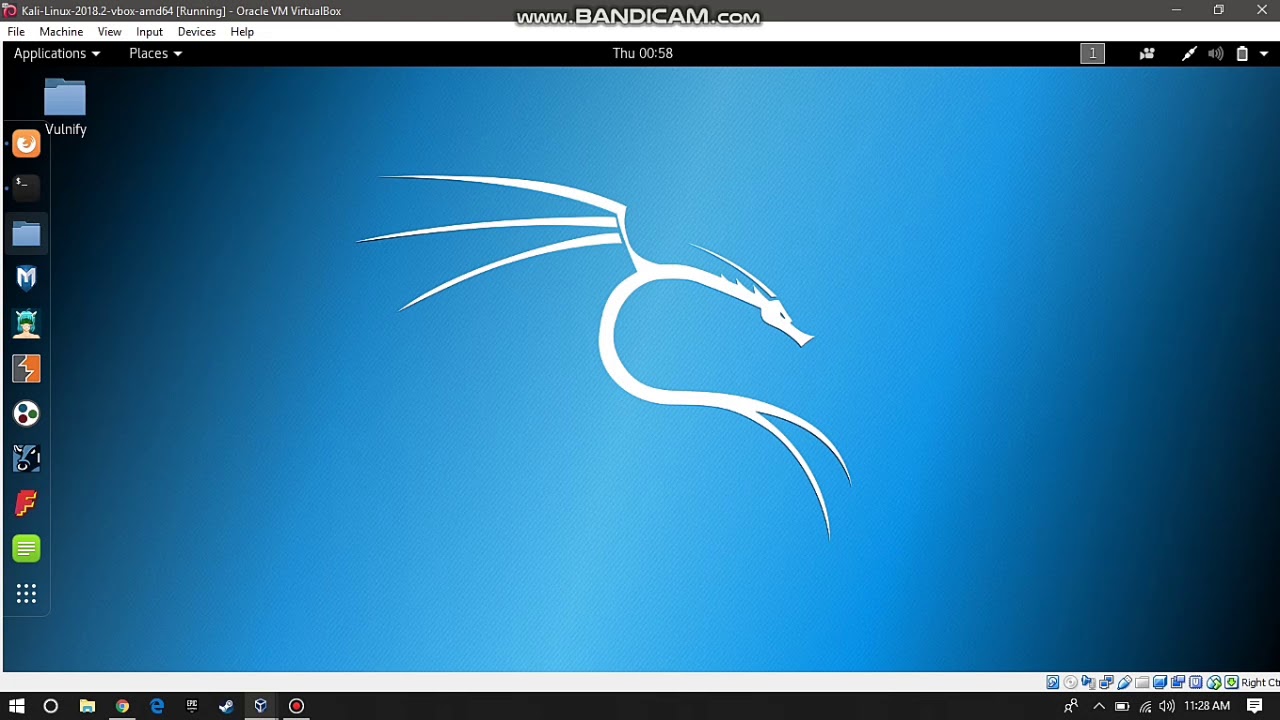Click the VirtualBox video capture indicator
Image resolution: width=1280 pixels, height=720 pixels.
[1178, 682]
